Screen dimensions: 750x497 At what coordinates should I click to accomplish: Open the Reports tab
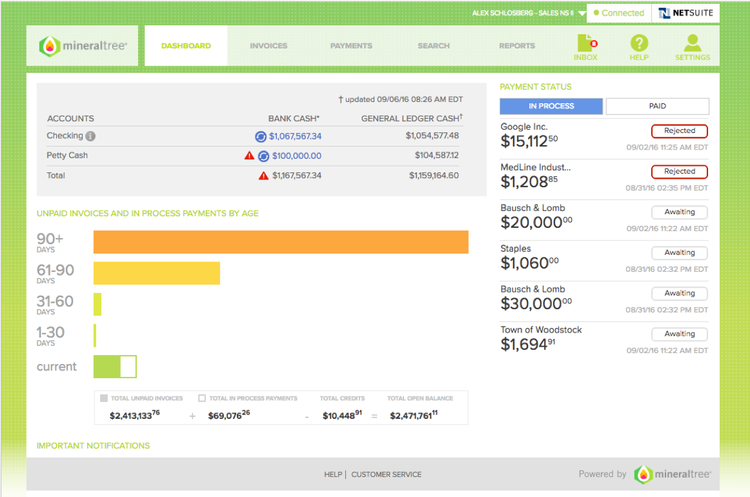517,46
